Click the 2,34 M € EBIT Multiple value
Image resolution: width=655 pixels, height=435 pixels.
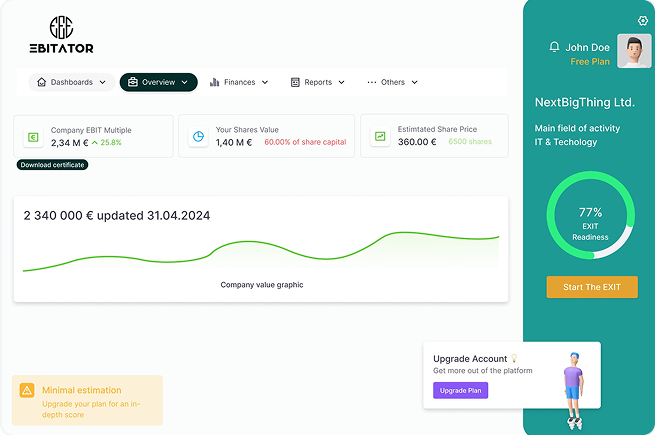click(69, 143)
